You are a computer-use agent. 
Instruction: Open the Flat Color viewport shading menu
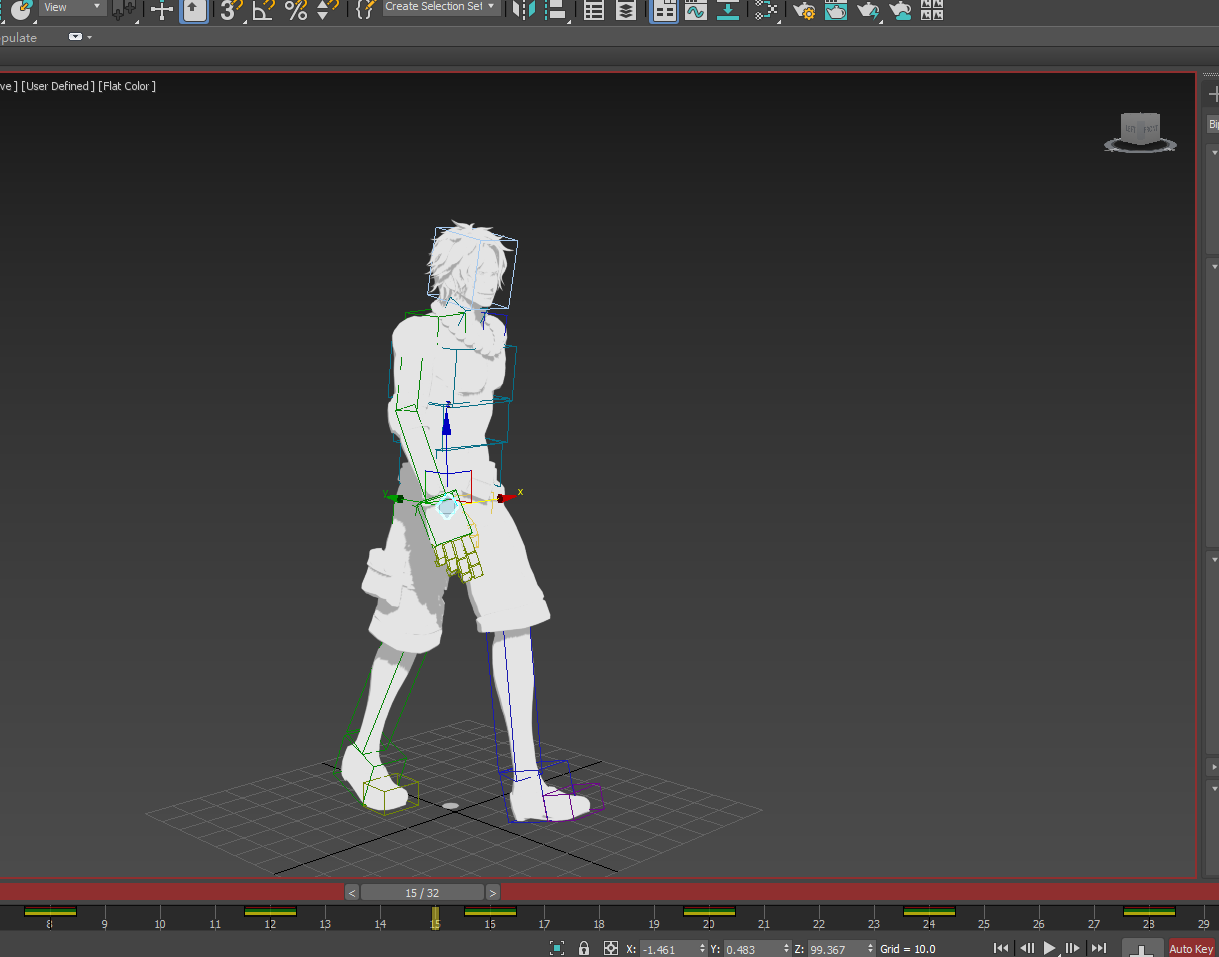(x=127, y=86)
